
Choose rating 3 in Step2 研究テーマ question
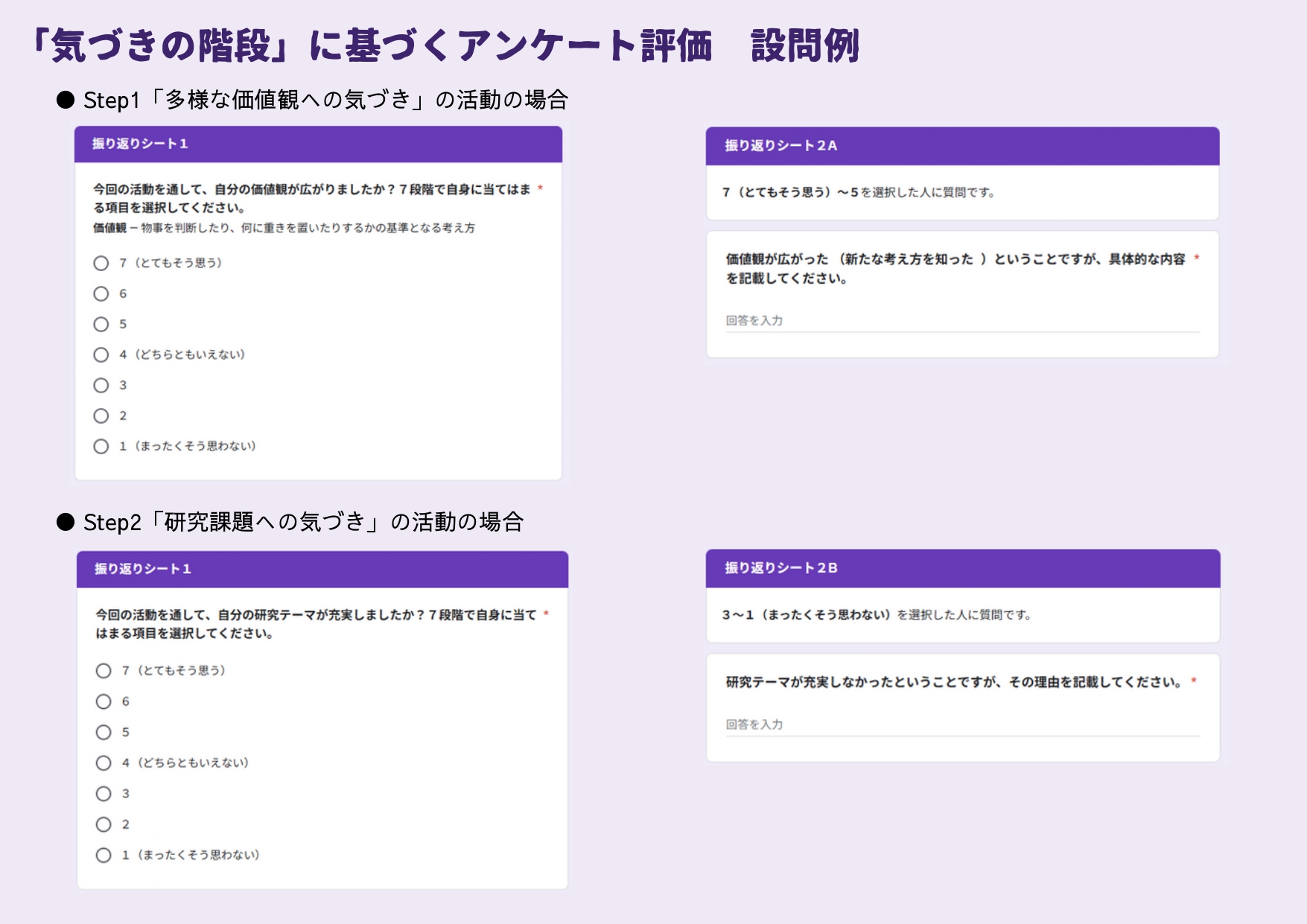tap(104, 794)
